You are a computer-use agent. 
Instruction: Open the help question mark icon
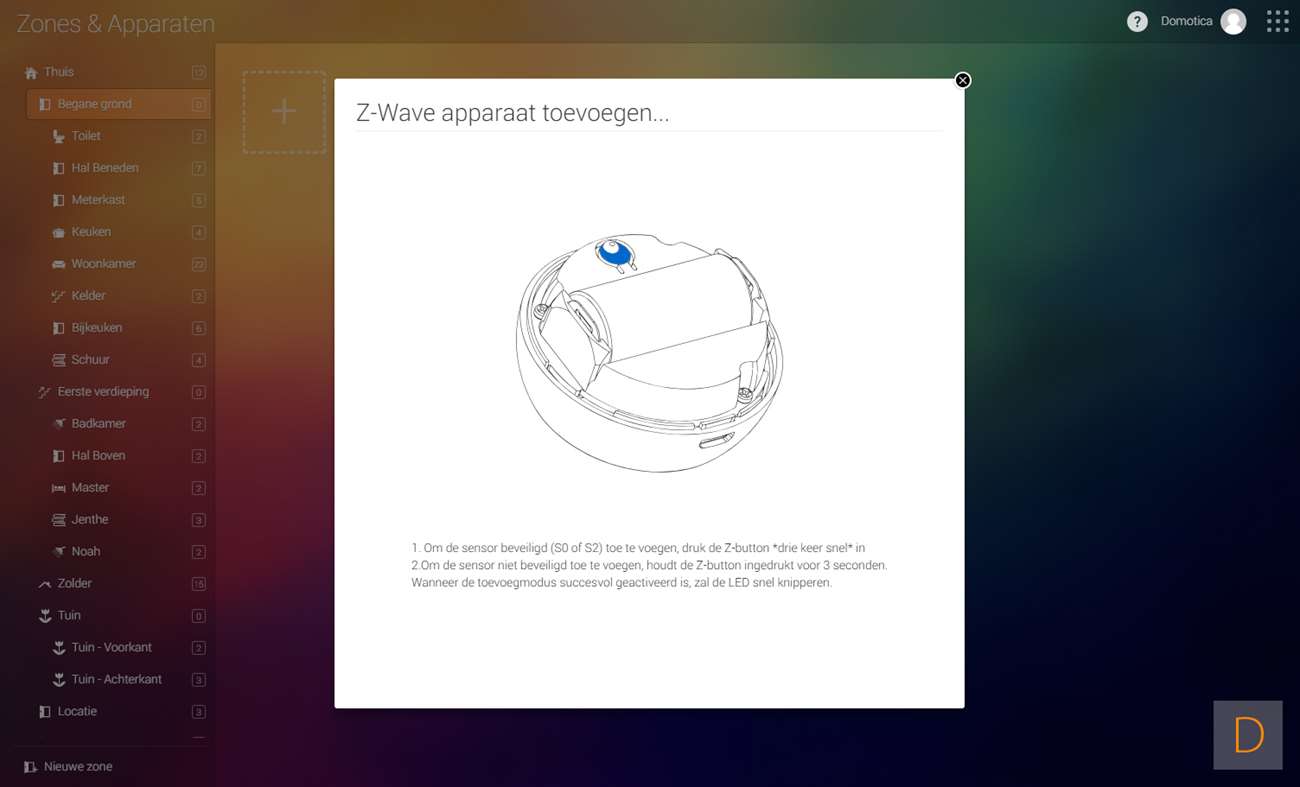1137,22
